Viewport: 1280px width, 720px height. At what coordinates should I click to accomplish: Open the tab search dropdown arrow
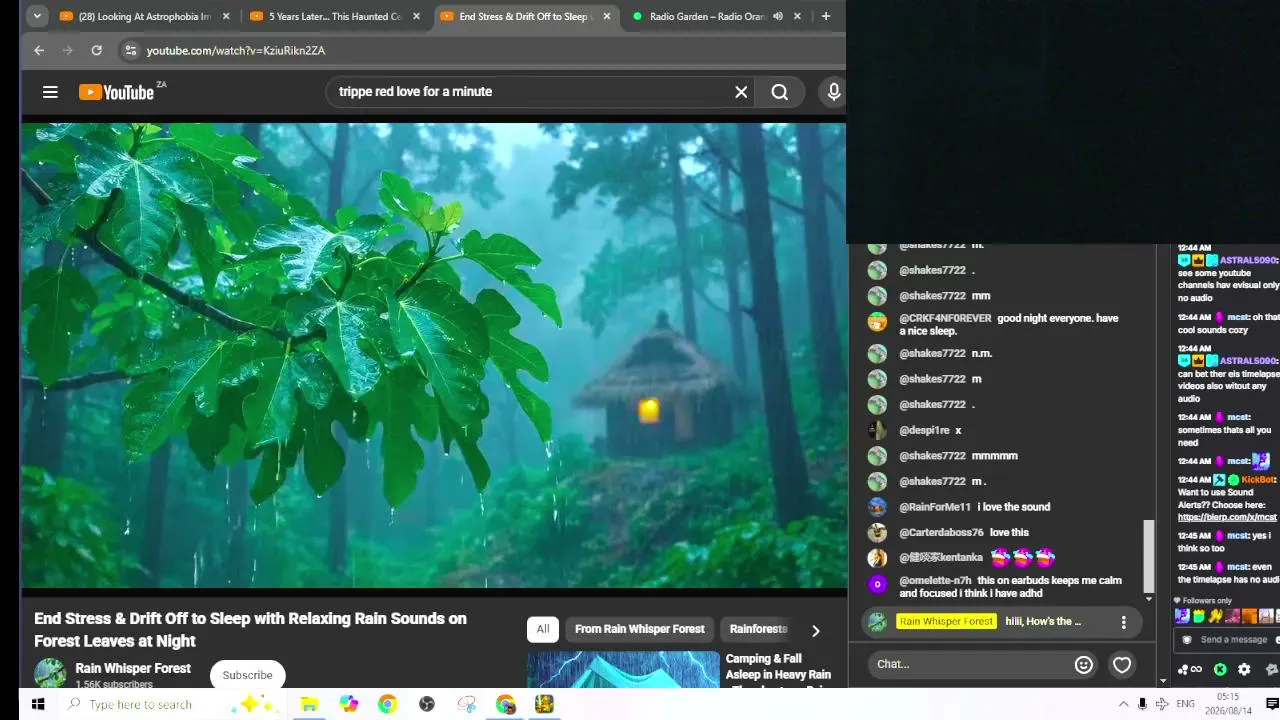(x=37, y=16)
